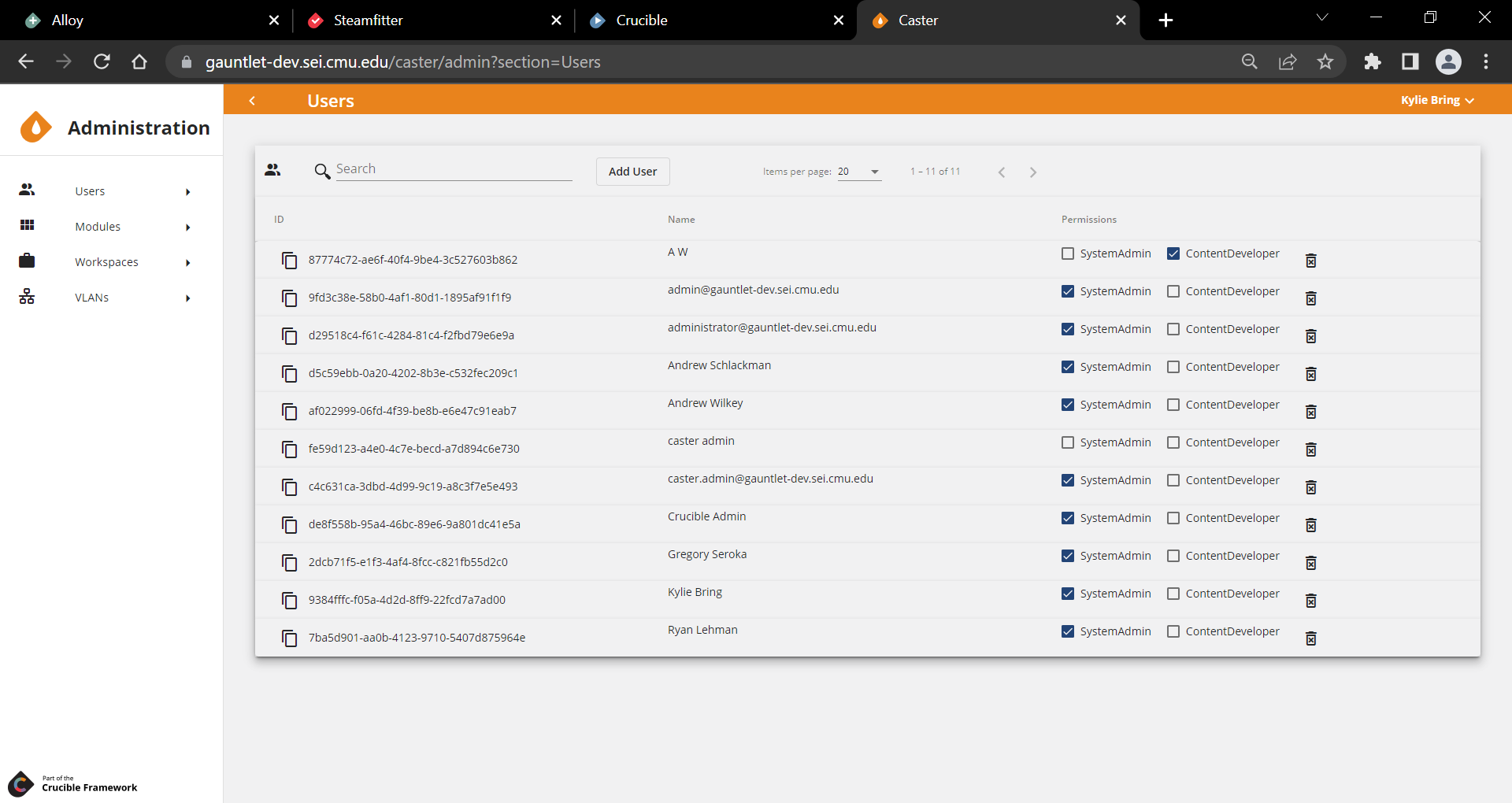This screenshot has height=803, width=1512.
Task: Bookmark this page with the star icon
Action: point(1325,62)
